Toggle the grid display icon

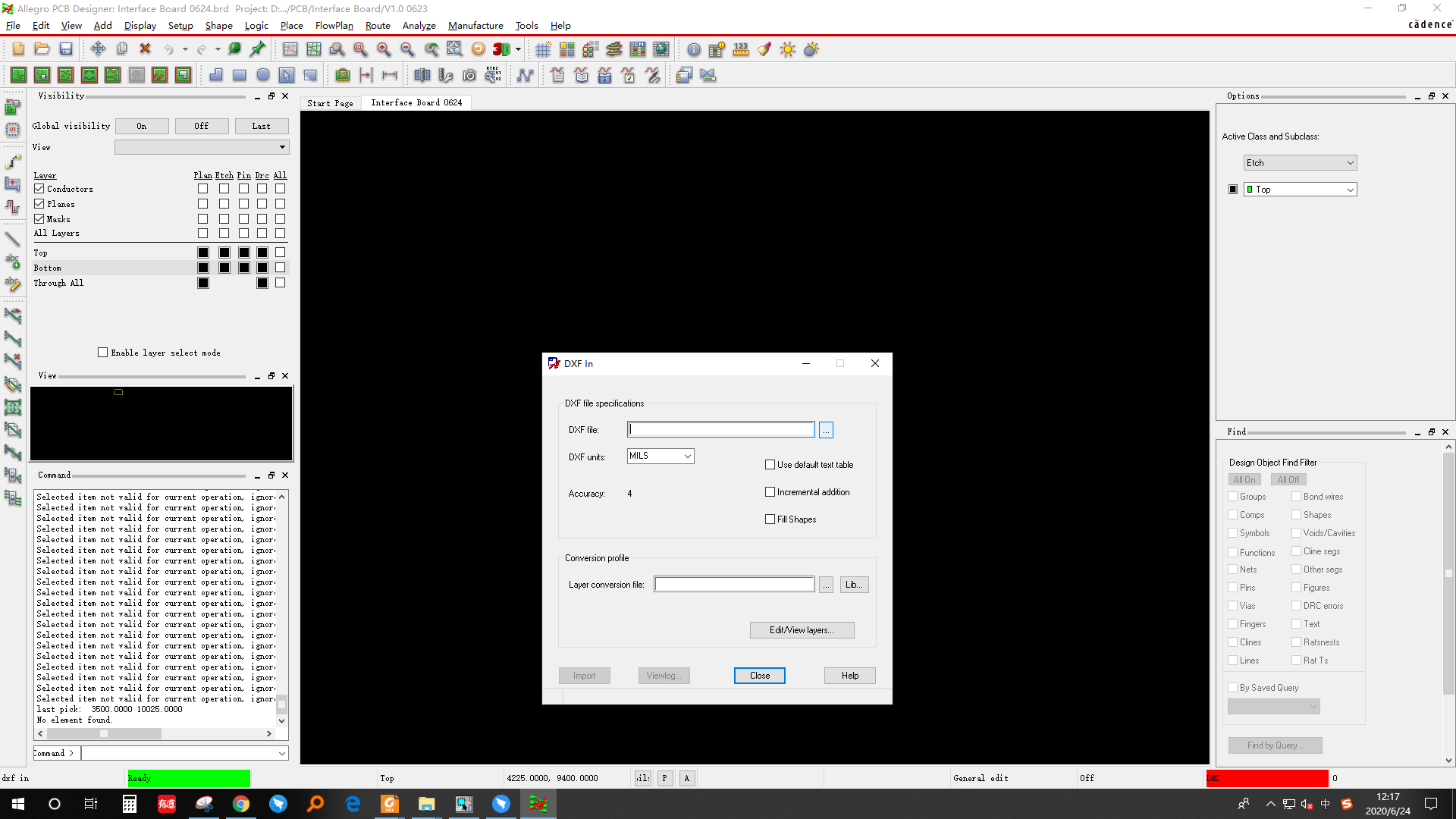pyautogui.click(x=543, y=49)
